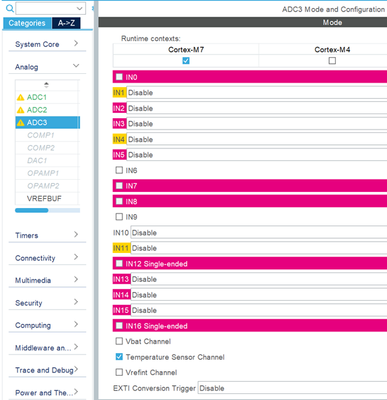Enable the IN9 checkbox
This screenshot has width=387, height=400.
coord(119,217)
